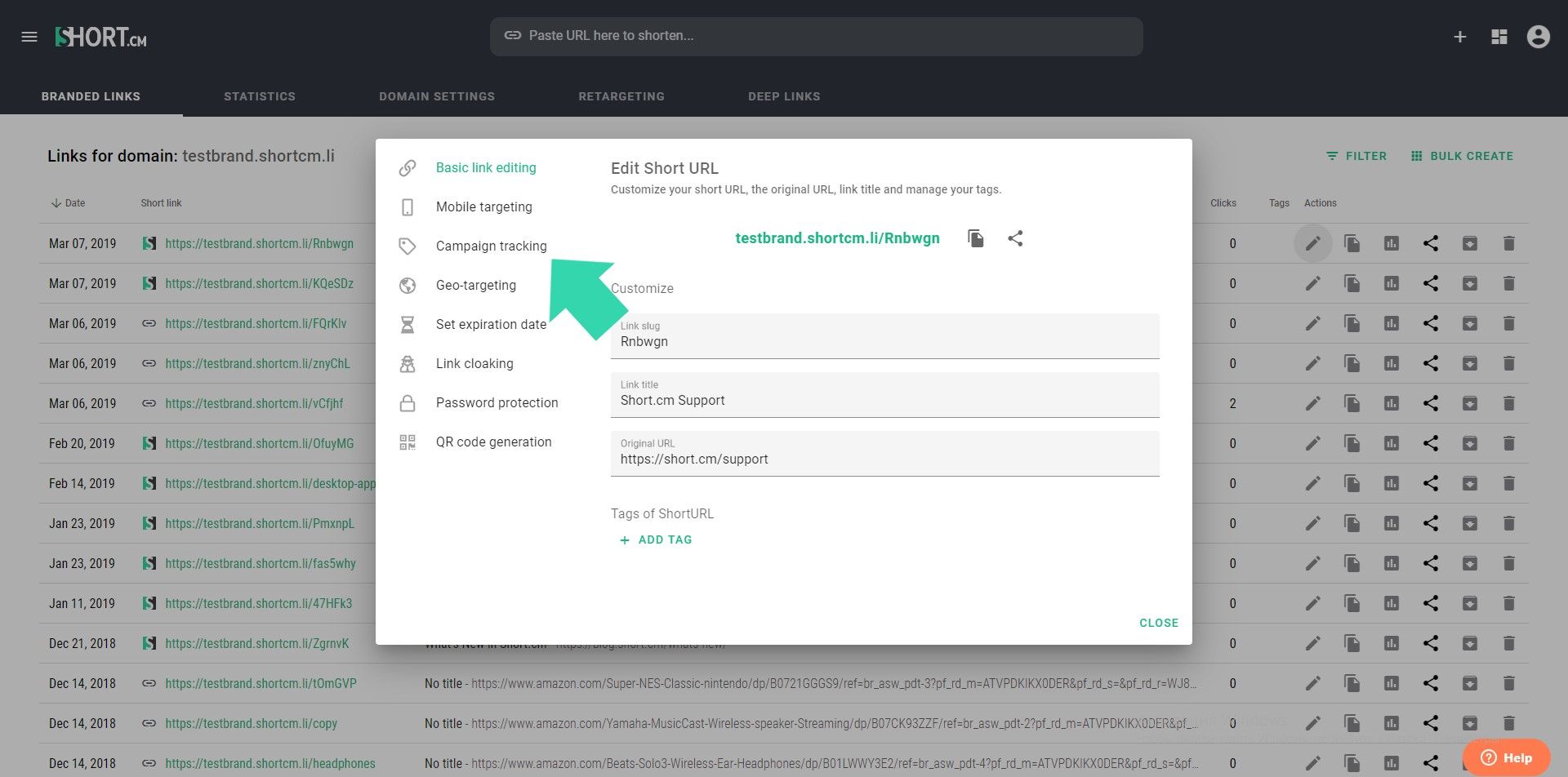Click the edit pencil for Rnbwgn row
This screenshot has height=777, width=1568.
click(x=1313, y=243)
